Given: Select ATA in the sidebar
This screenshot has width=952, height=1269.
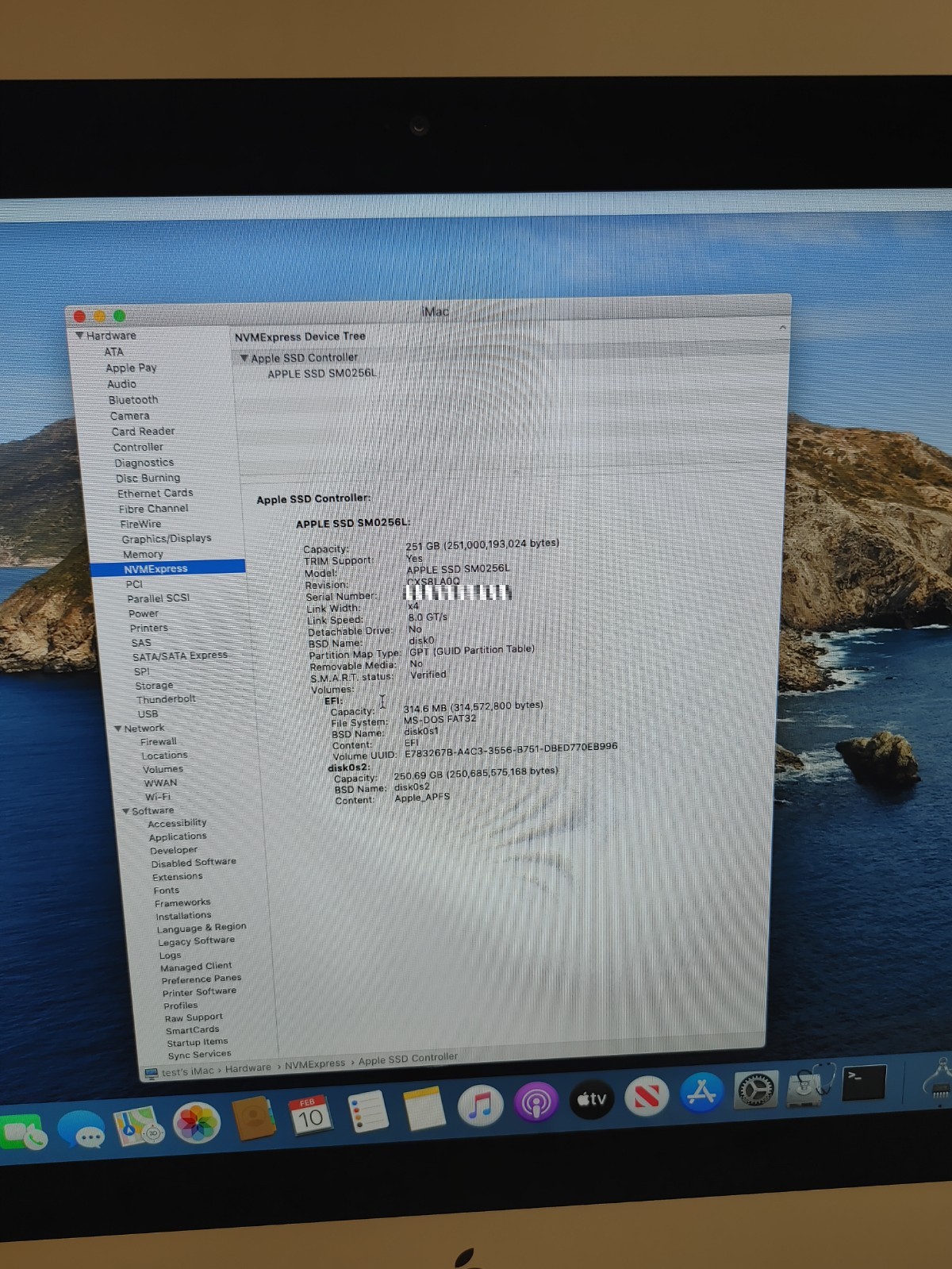Looking at the screenshot, I should click(x=113, y=352).
